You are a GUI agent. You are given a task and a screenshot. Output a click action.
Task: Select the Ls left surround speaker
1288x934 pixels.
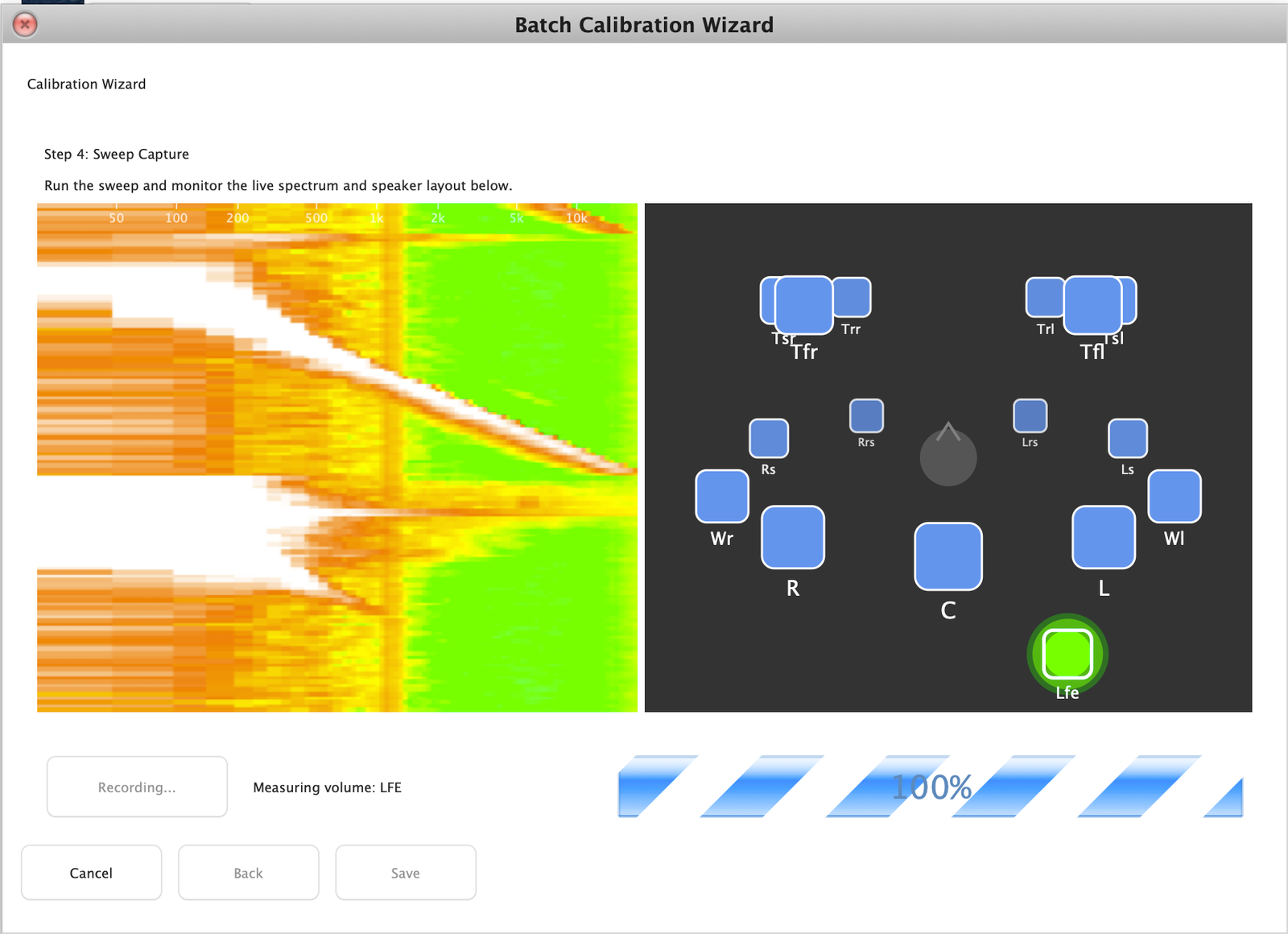pos(1127,438)
